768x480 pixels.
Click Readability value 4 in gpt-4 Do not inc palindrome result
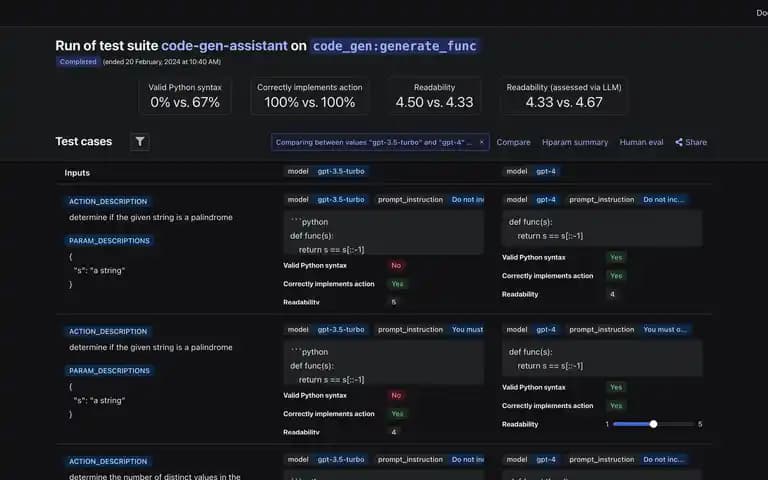tap(612, 294)
